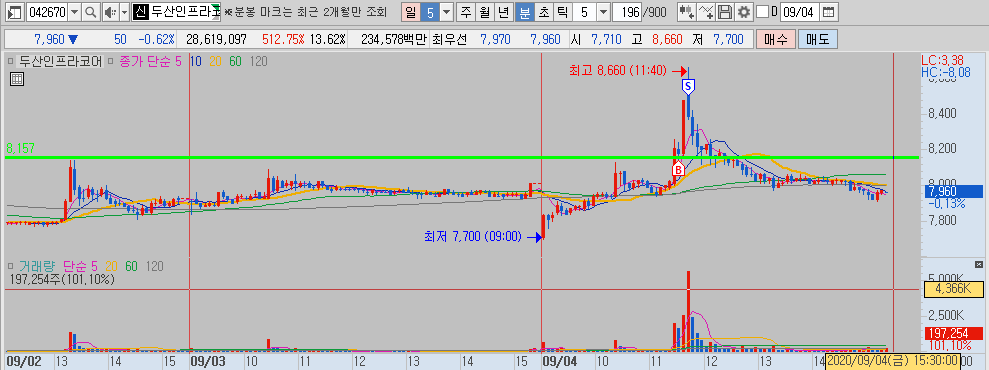Click the 최저 7,700 (09:00) annotation
The image size is (989, 370).
[474, 237]
